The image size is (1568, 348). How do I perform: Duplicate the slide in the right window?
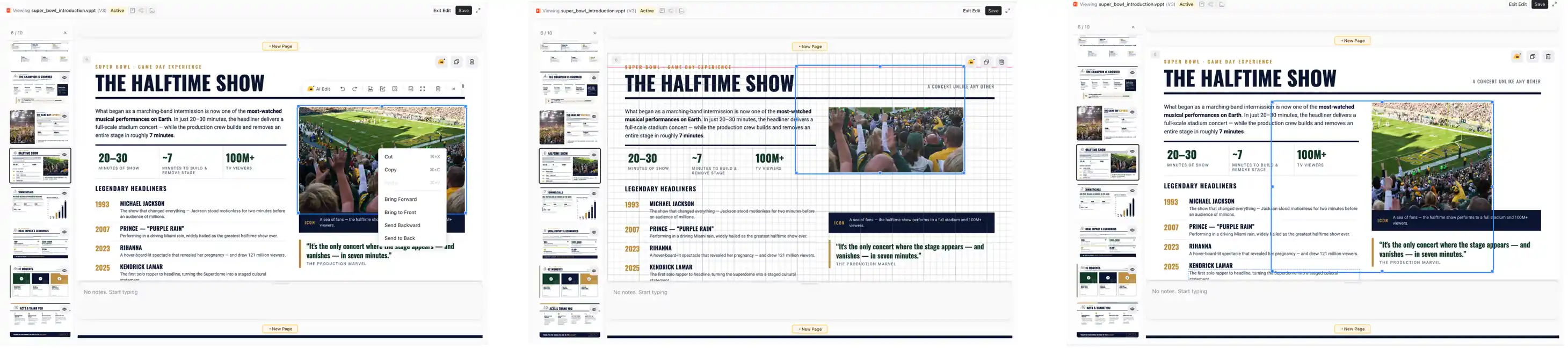point(1533,56)
